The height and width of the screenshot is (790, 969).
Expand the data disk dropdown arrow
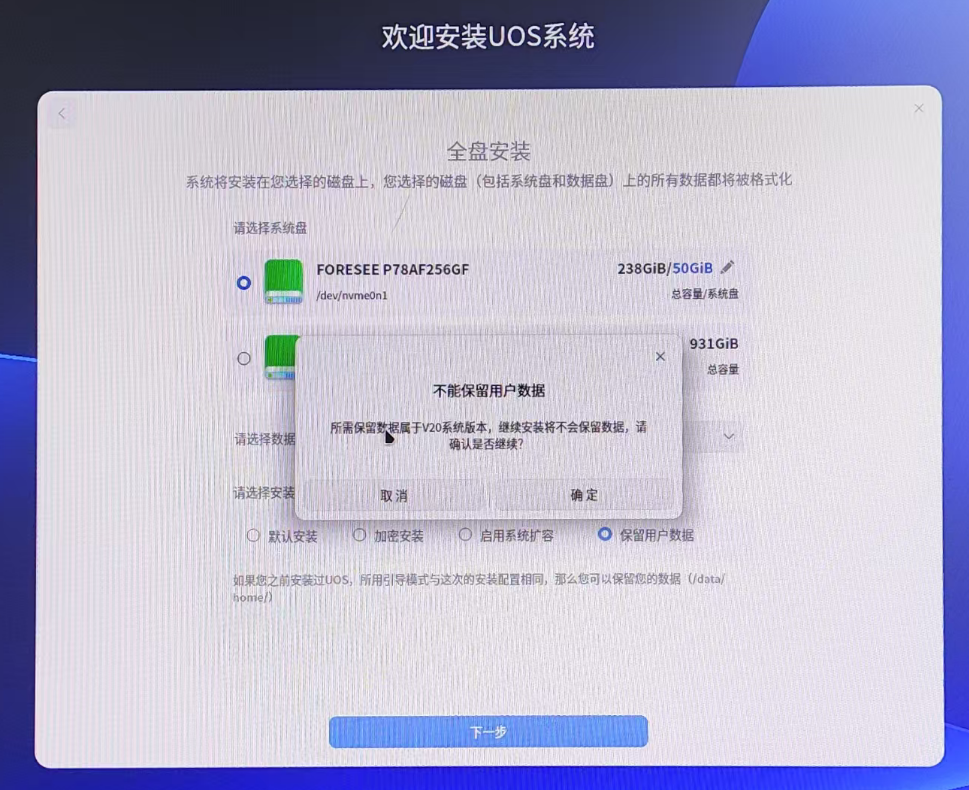tap(729, 436)
